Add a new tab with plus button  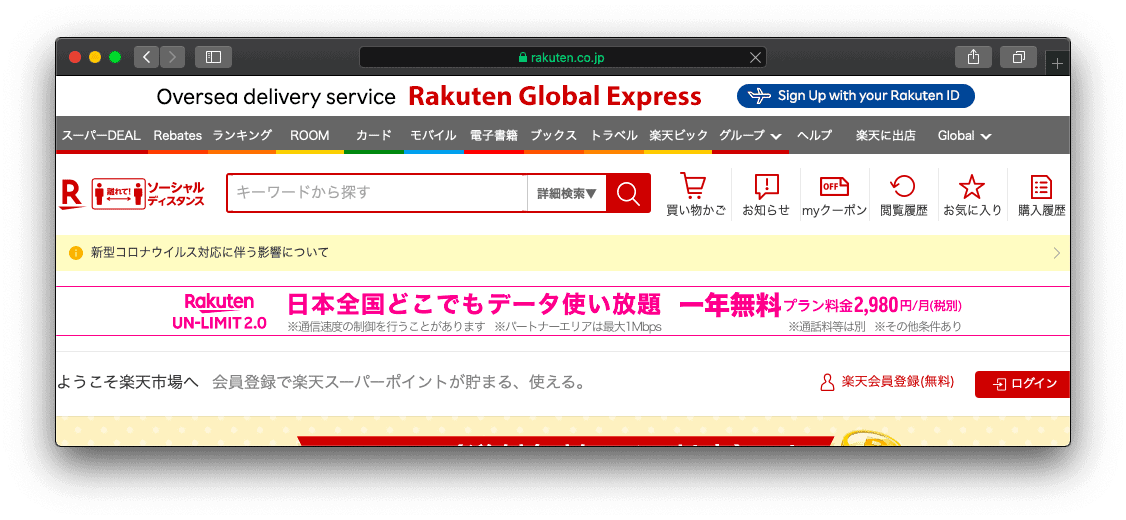click(x=1057, y=64)
